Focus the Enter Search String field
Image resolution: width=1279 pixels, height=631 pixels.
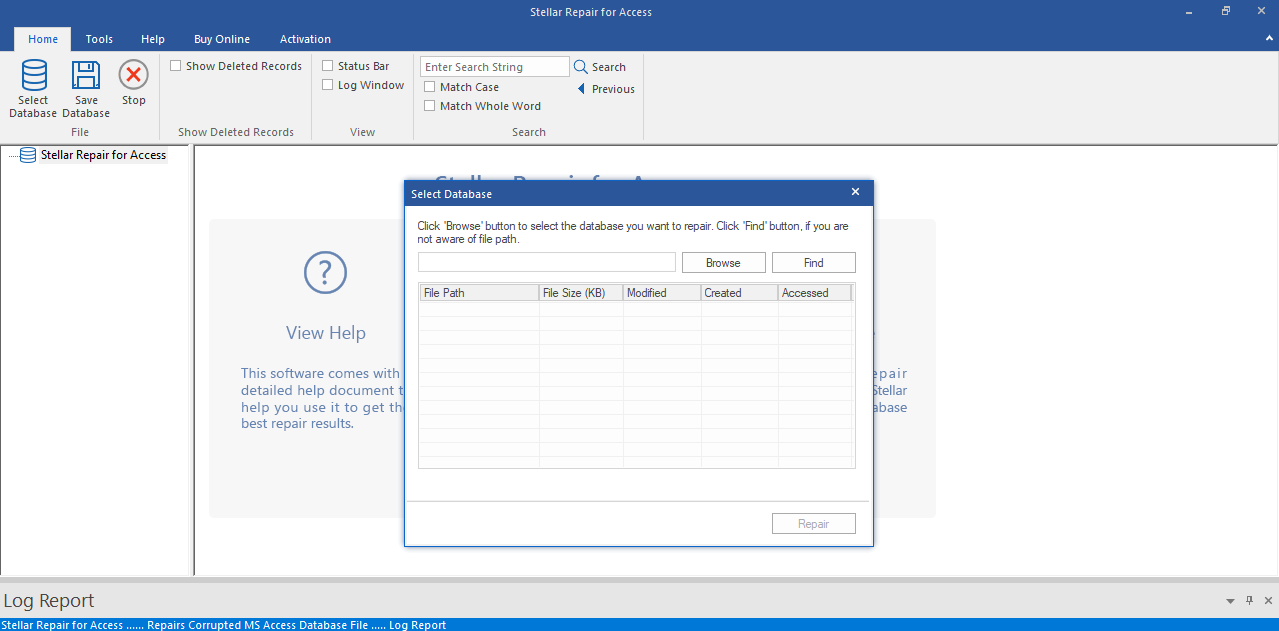point(495,67)
